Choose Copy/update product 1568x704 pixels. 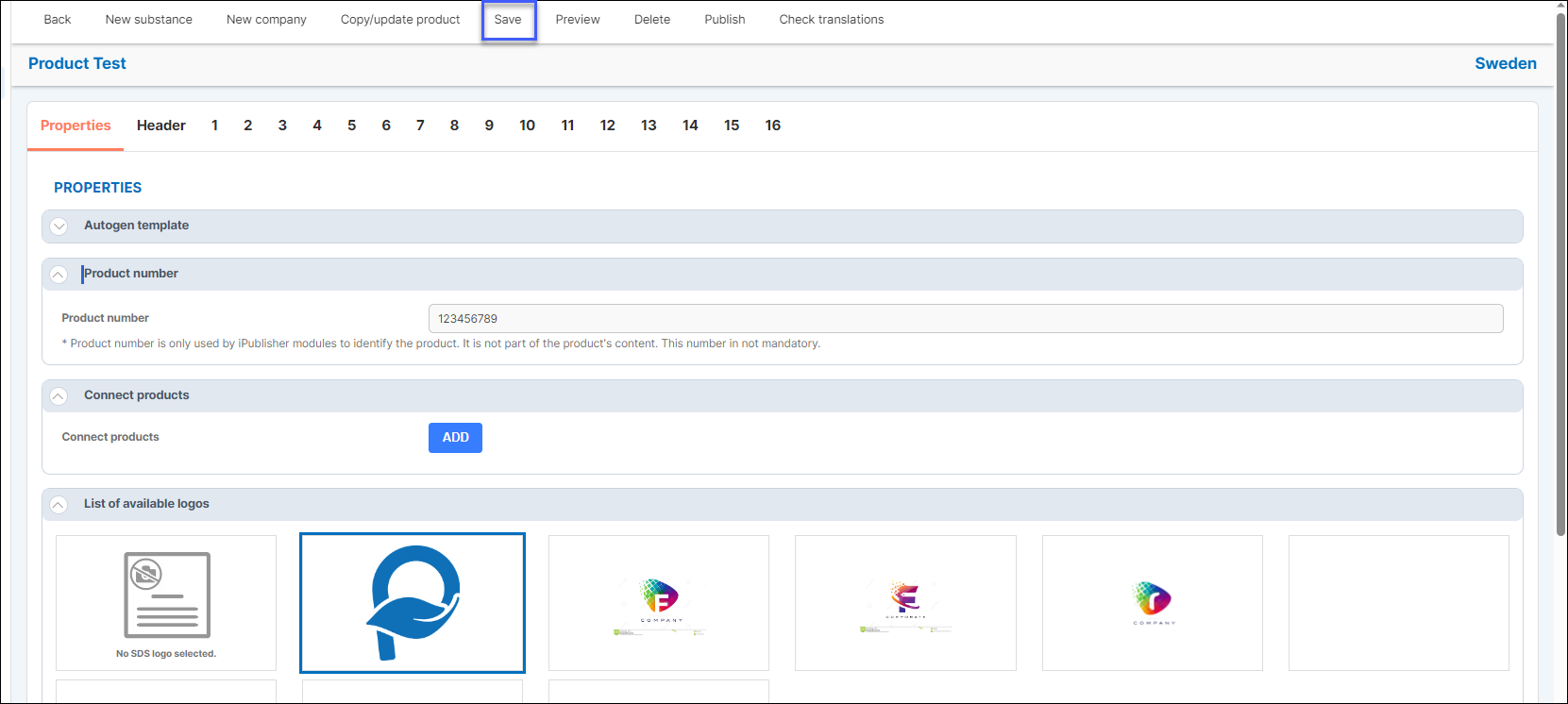pyautogui.click(x=400, y=19)
